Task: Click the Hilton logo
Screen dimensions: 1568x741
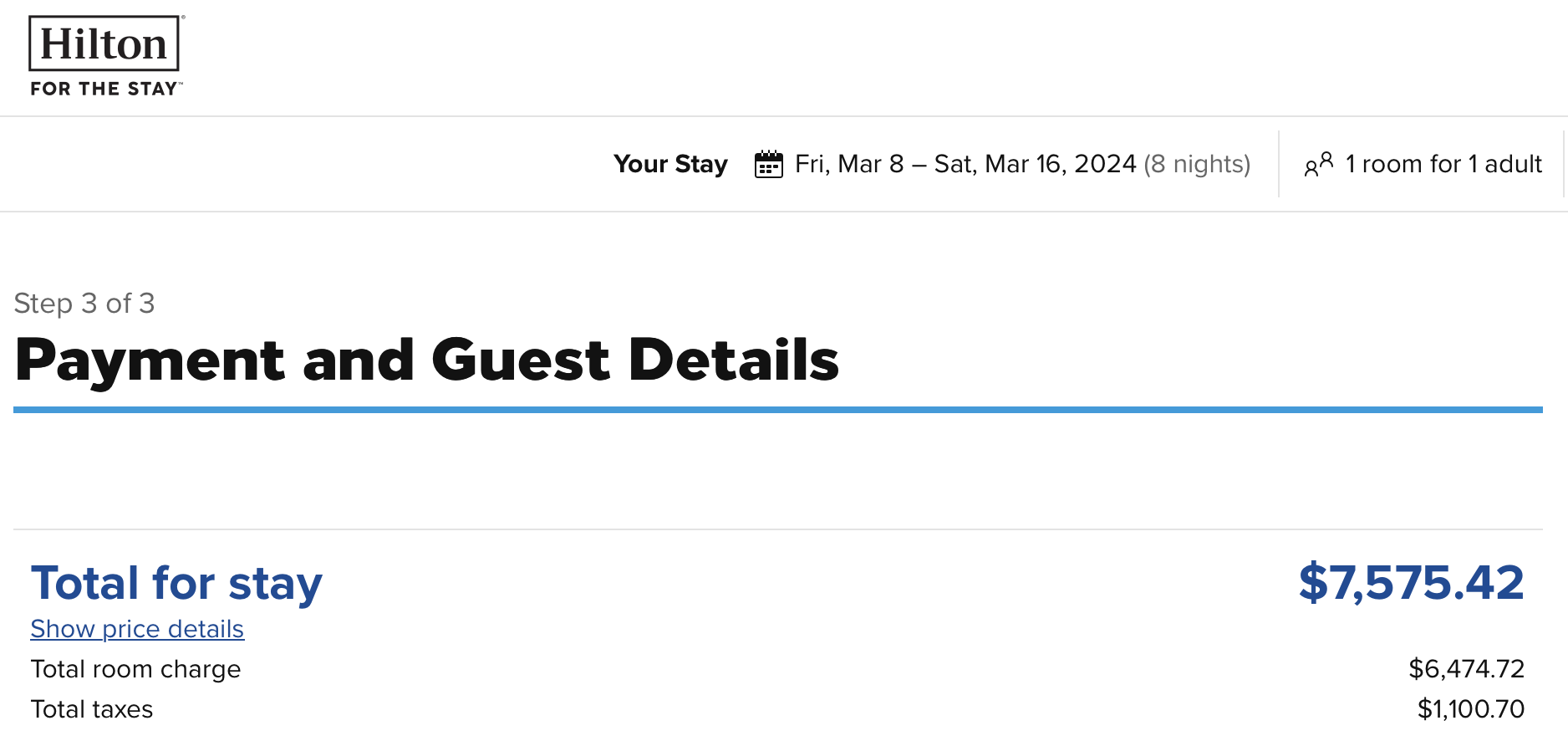Action: 105,56
